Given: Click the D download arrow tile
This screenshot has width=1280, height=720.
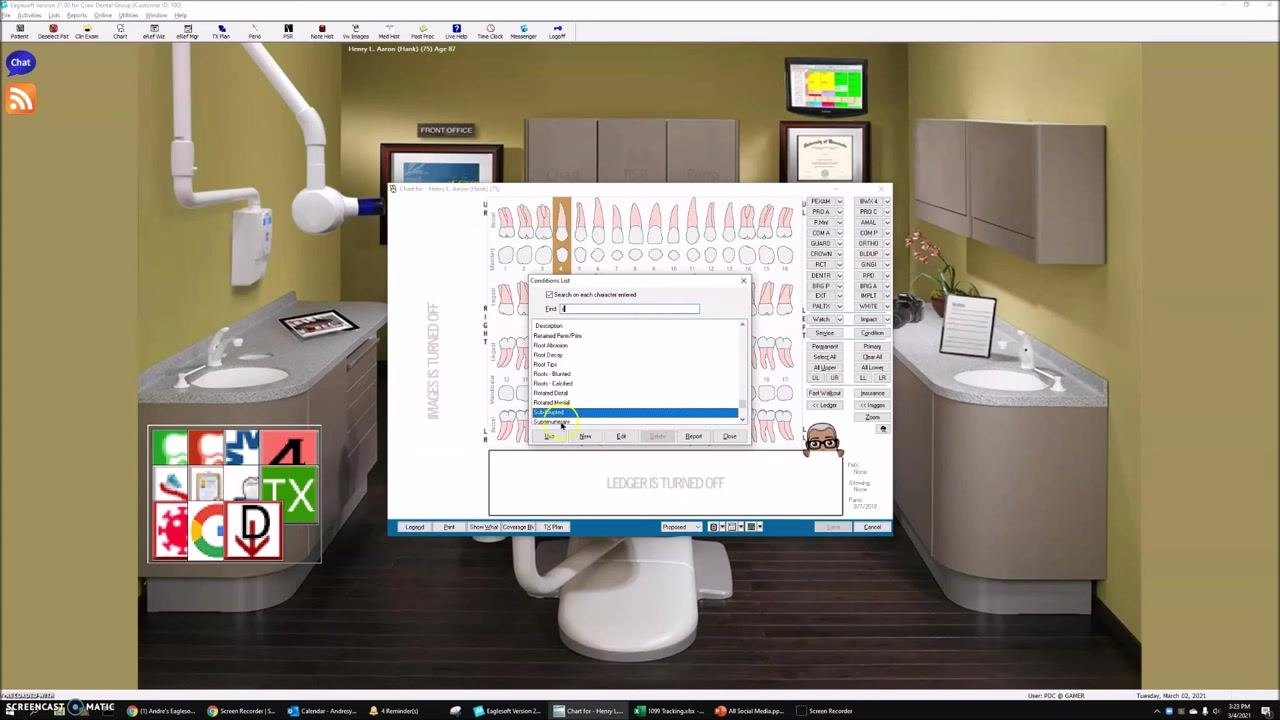Looking at the screenshot, I should 254,530.
